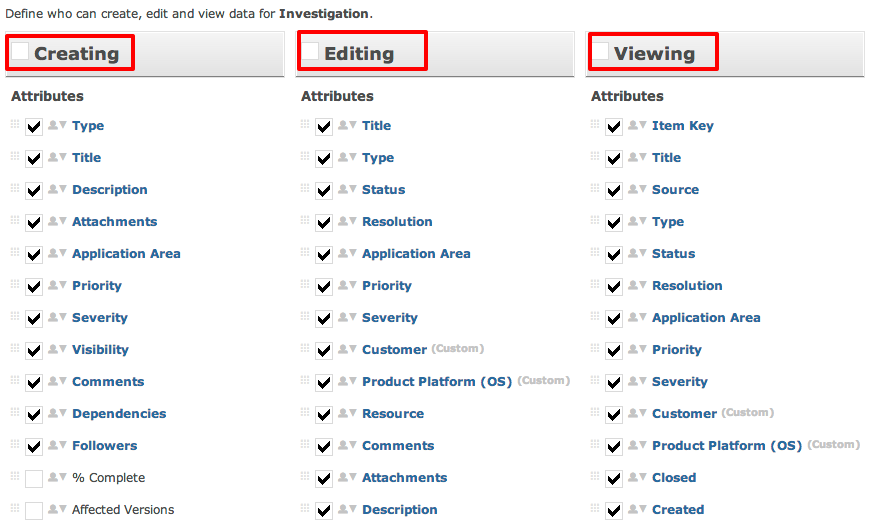Open the Viewing Application Area link
This screenshot has height=531, width=871.
click(706, 318)
